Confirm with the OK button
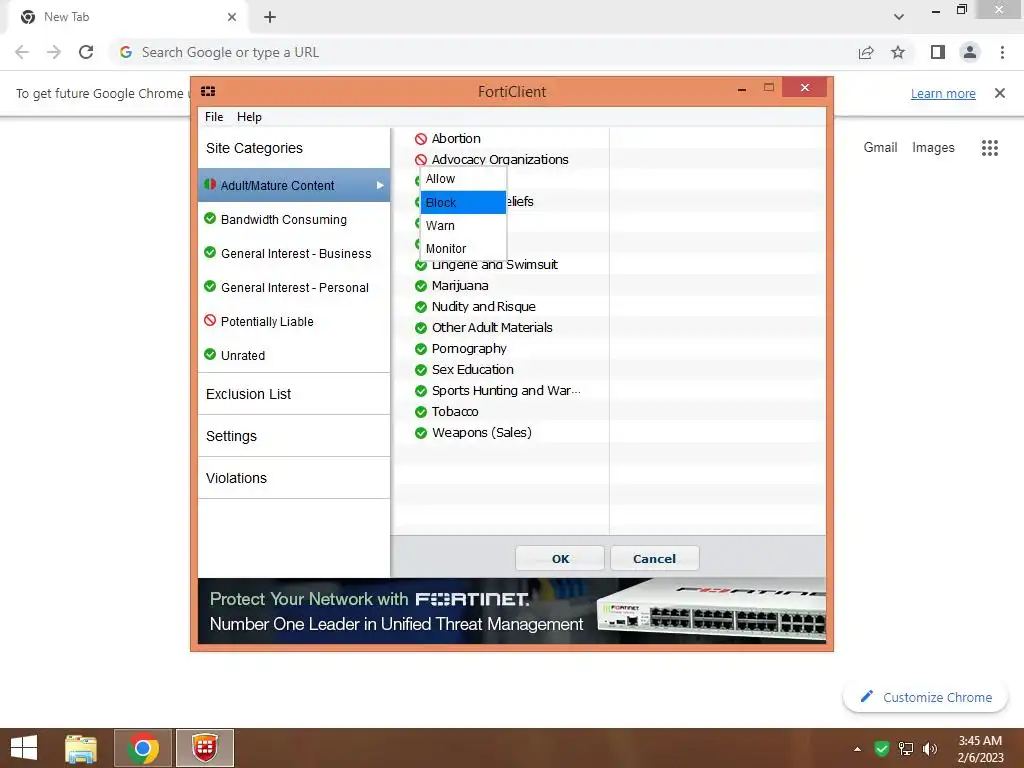Screen dimensions: 1024x768 (560, 559)
